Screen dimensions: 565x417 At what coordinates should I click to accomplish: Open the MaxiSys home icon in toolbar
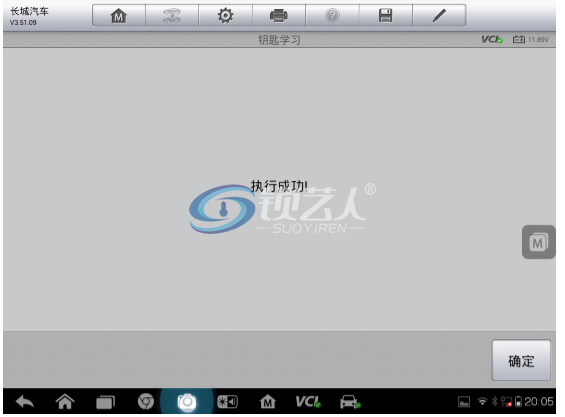pos(119,15)
